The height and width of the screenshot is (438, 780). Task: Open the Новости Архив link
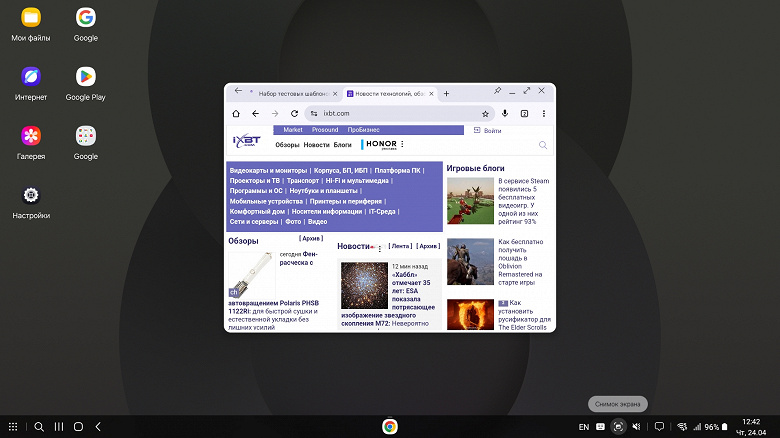click(428, 246)
